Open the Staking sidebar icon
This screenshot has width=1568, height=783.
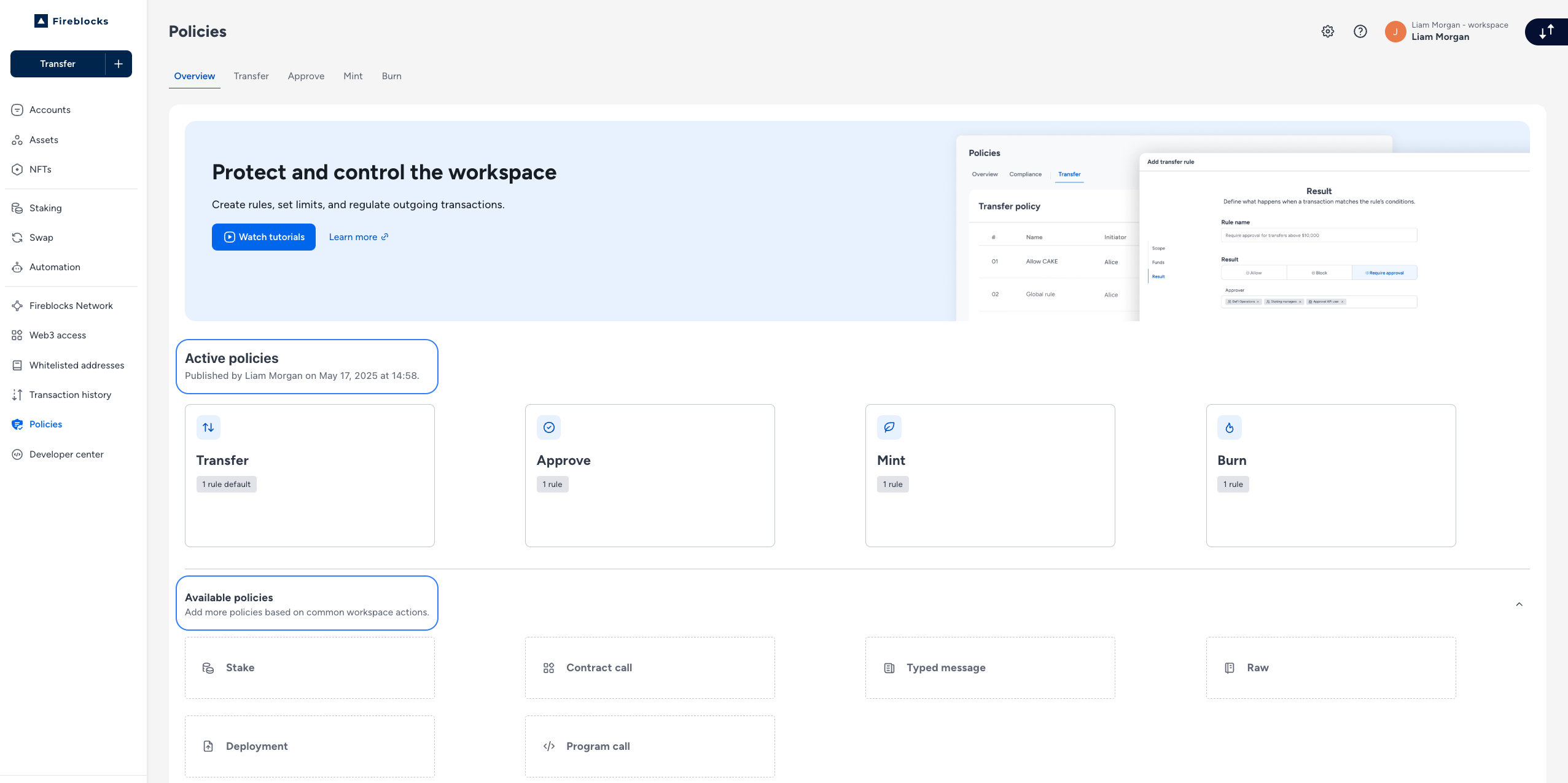click(17, 208)
